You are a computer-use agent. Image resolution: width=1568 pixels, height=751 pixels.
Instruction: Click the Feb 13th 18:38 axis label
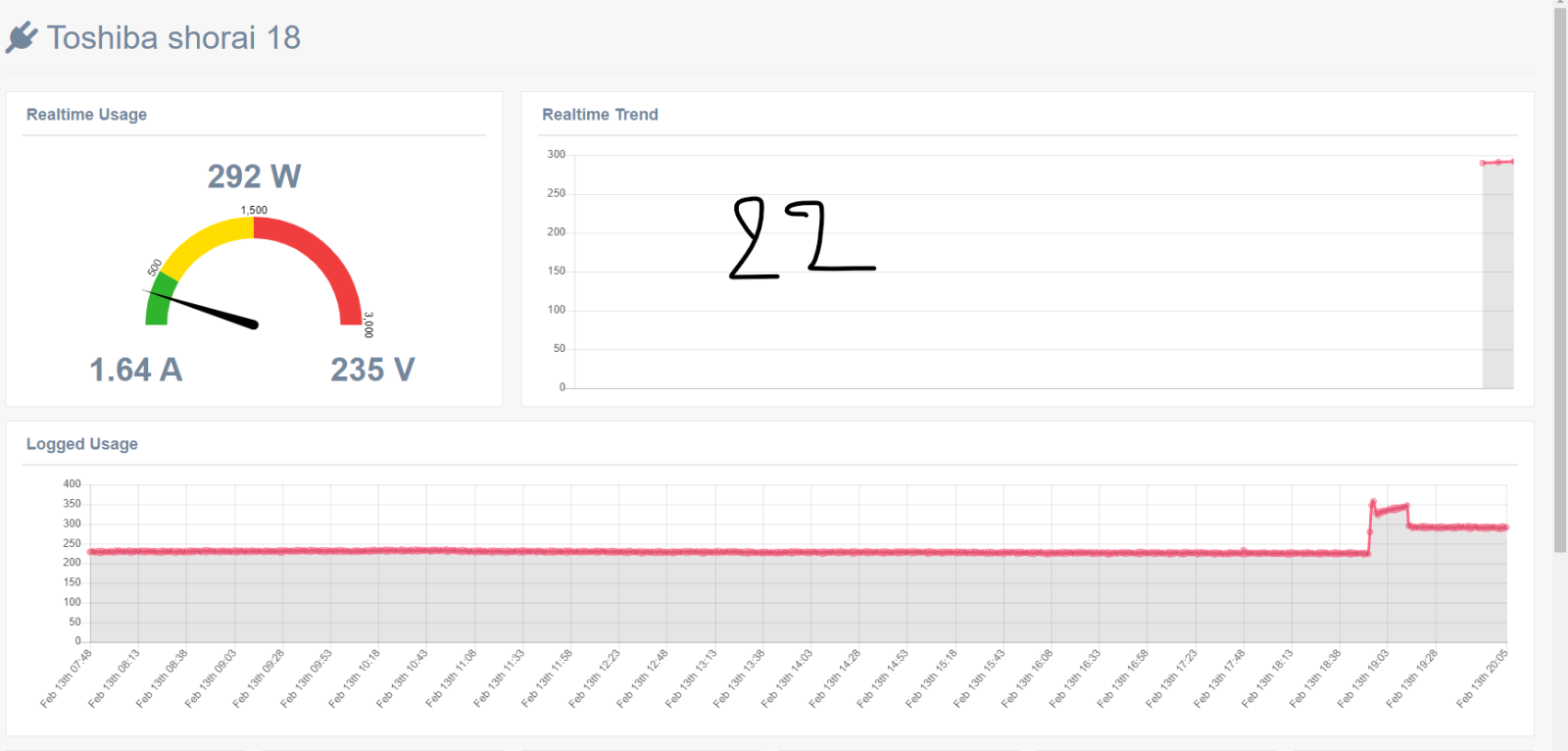tap(1315, 678)
